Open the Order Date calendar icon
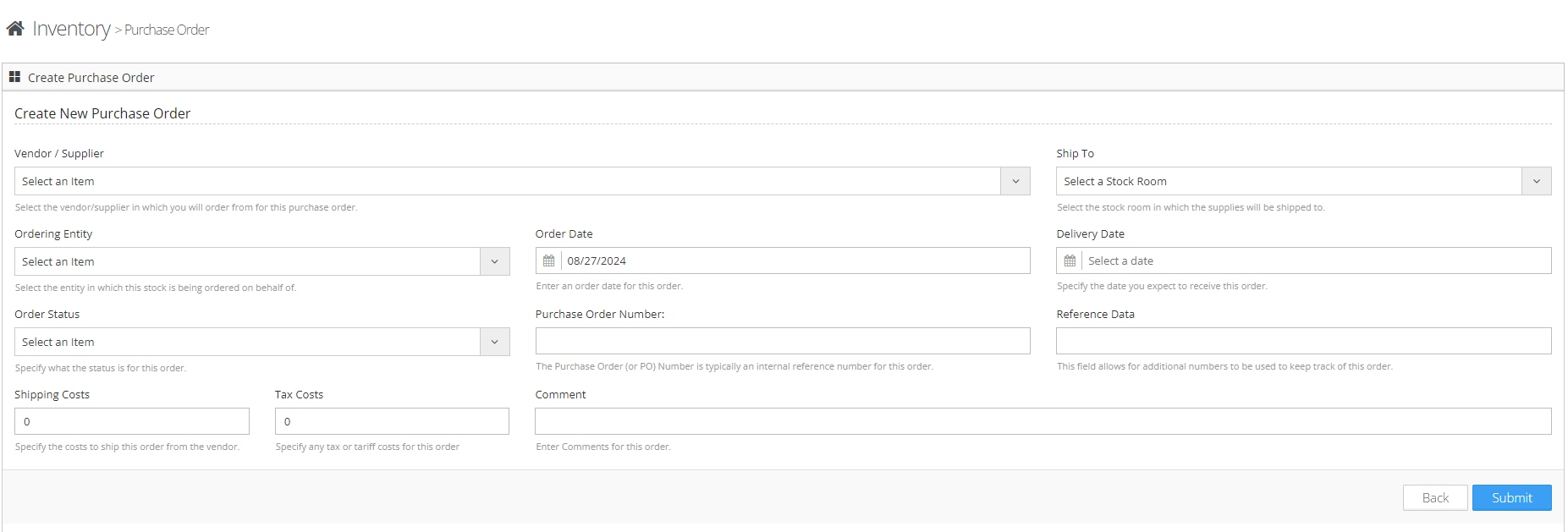This screenshot has height=532, width=1568. 548,261
